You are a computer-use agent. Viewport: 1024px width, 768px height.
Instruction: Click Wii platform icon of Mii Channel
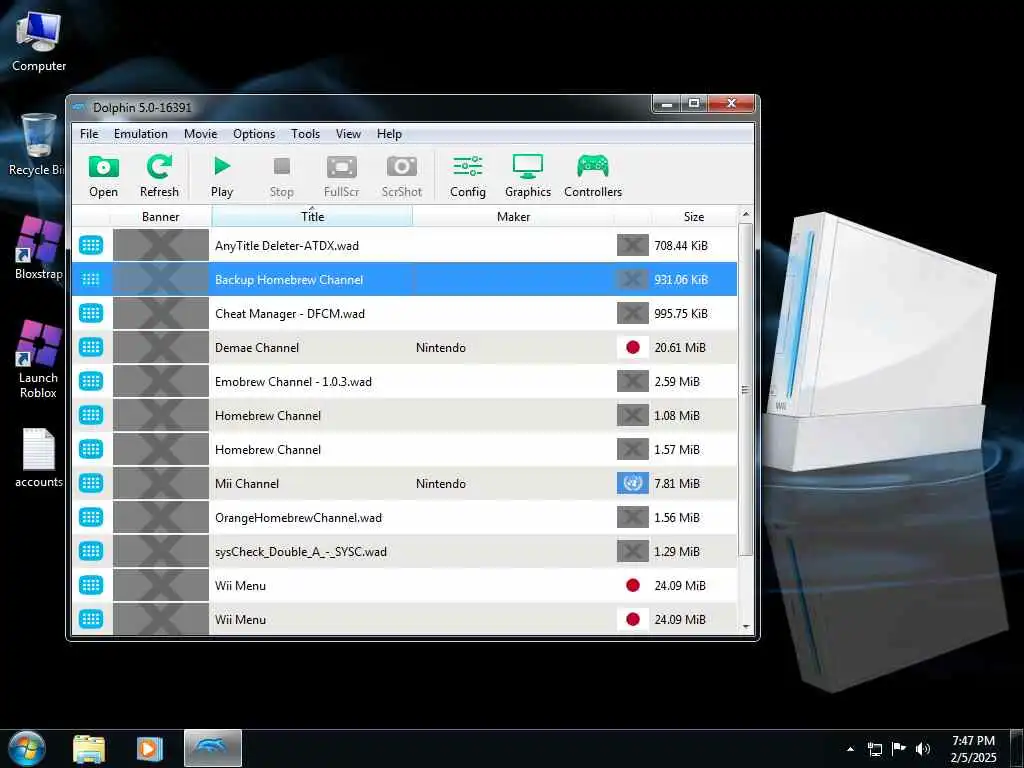(x=91, y=483)
